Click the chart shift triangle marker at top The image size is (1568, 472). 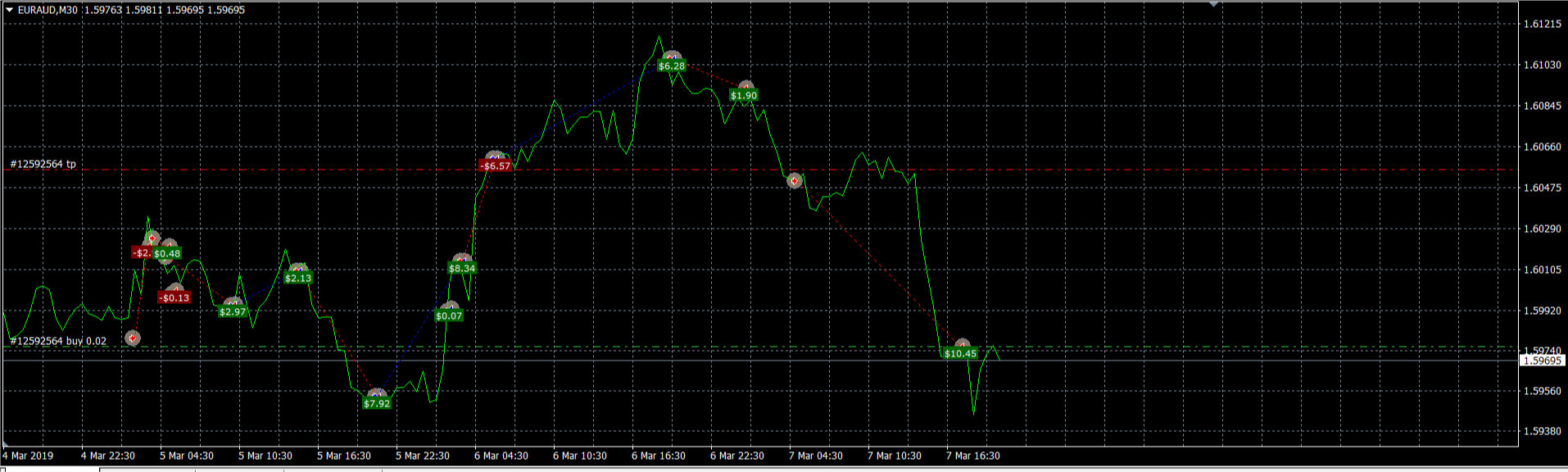(x=1214, y=4)
